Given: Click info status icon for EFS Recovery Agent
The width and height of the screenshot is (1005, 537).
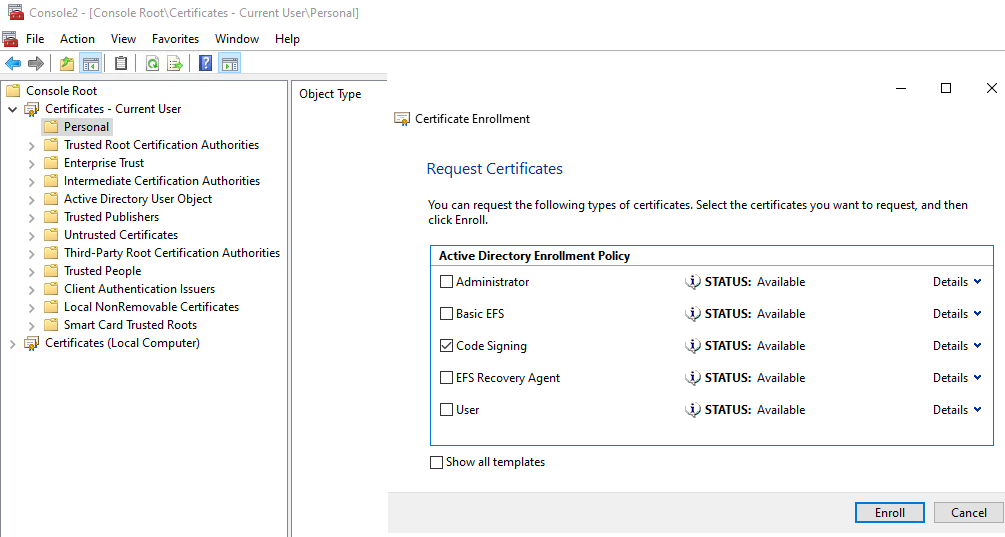Looking at the screenshot, I should coord(692,378).
